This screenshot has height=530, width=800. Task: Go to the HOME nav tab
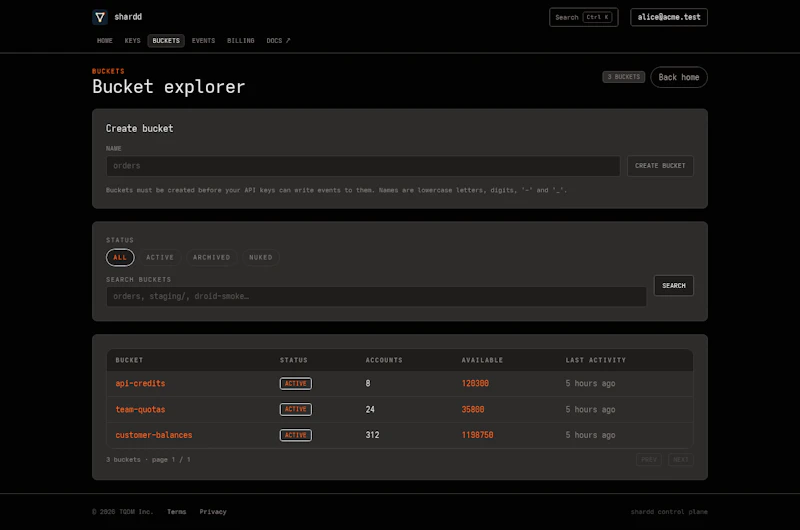click(105, 41)
